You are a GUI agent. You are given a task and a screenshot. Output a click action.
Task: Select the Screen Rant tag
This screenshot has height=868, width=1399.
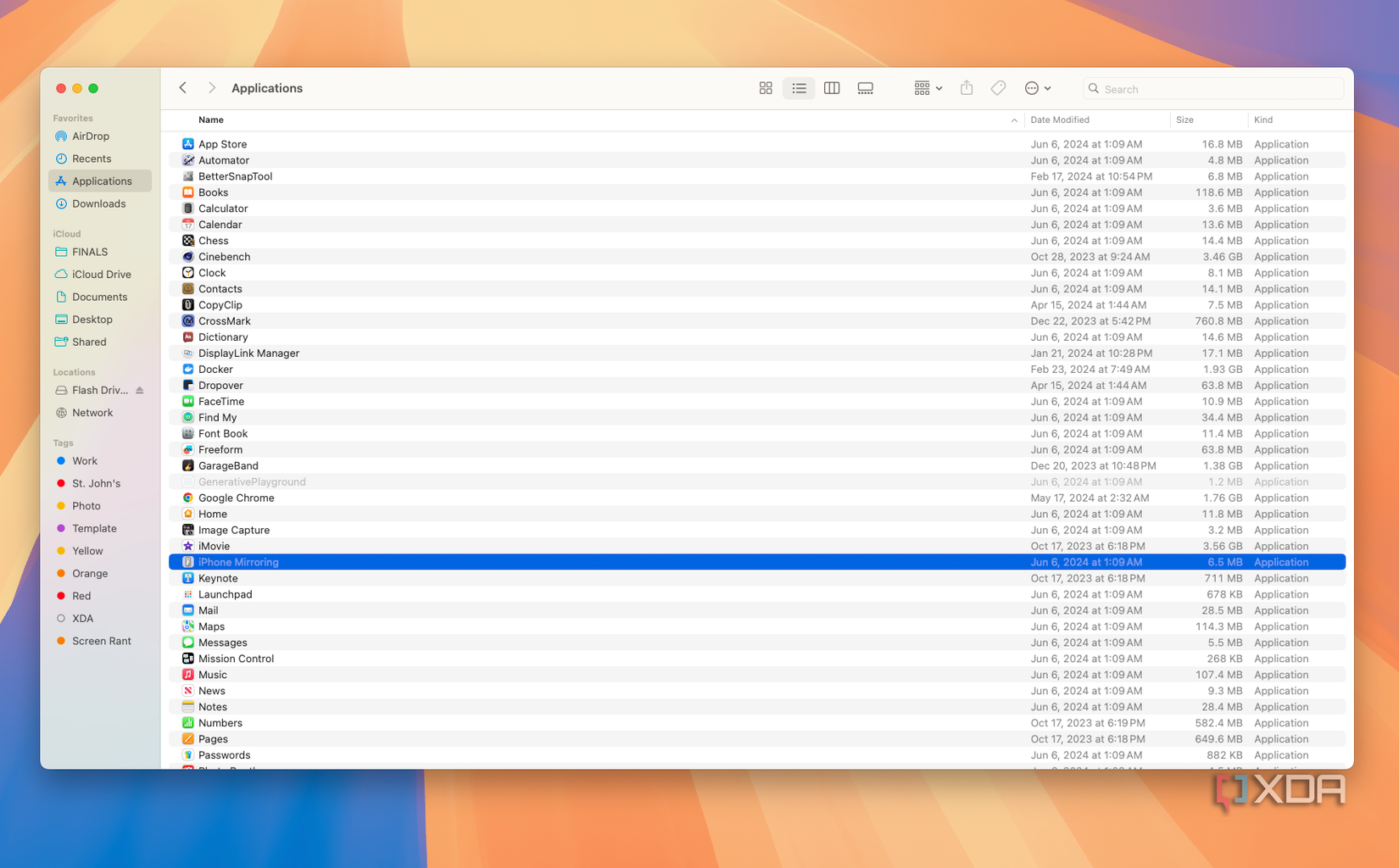[100, 641]
